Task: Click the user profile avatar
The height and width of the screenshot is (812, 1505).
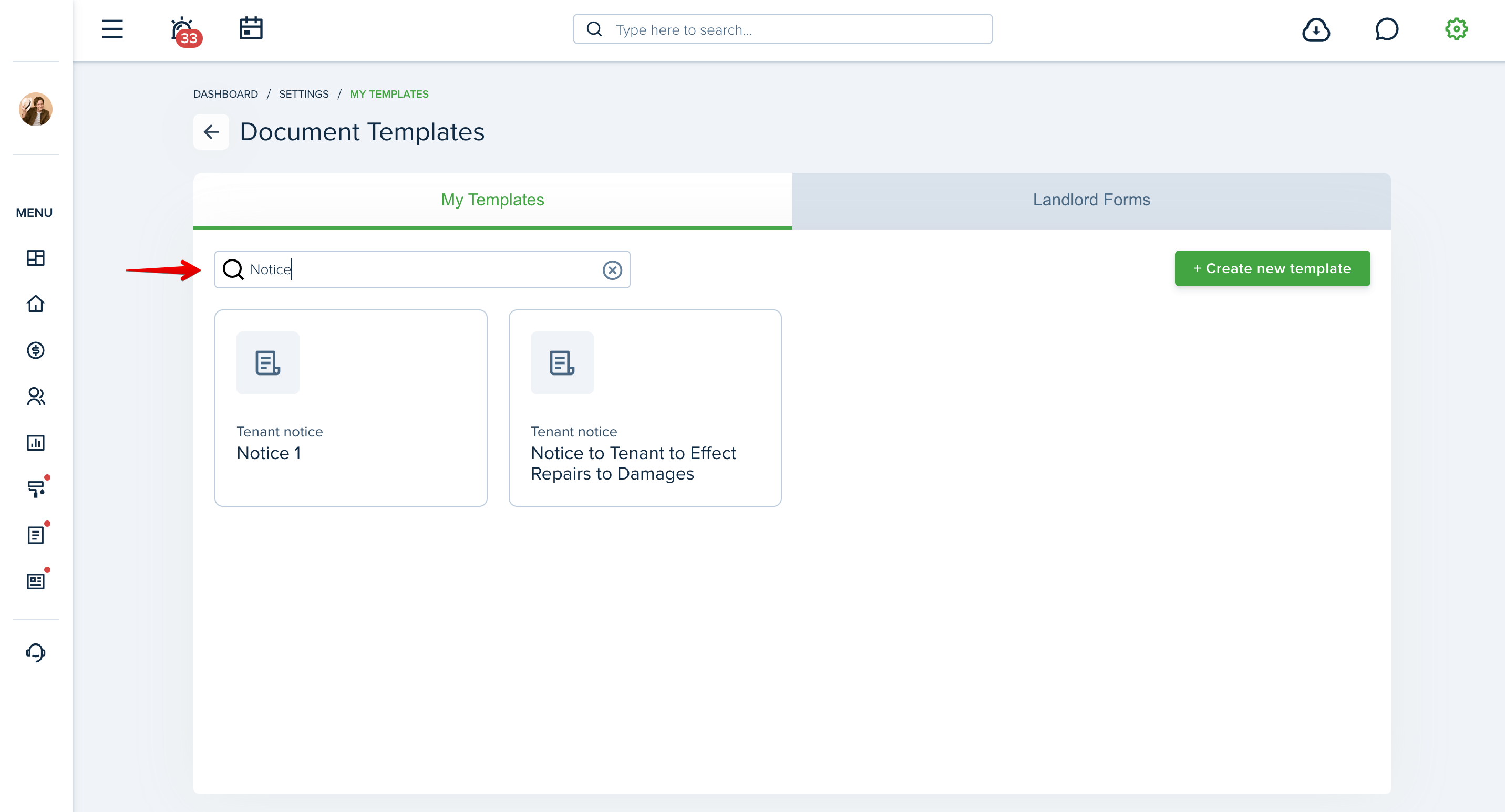Action: (x=36, y=109)
